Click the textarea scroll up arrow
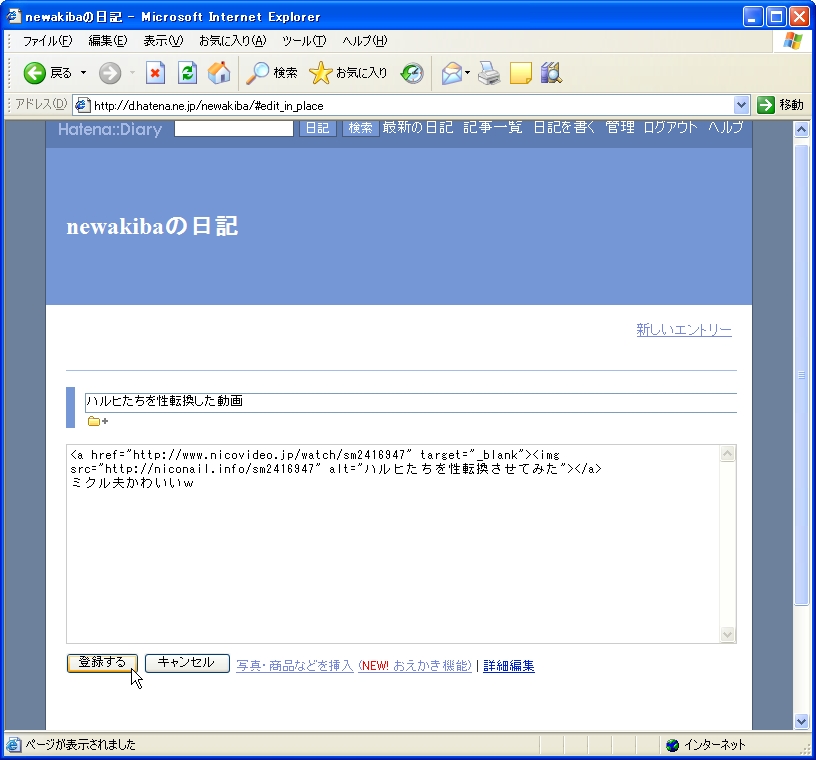 point(728,454)
